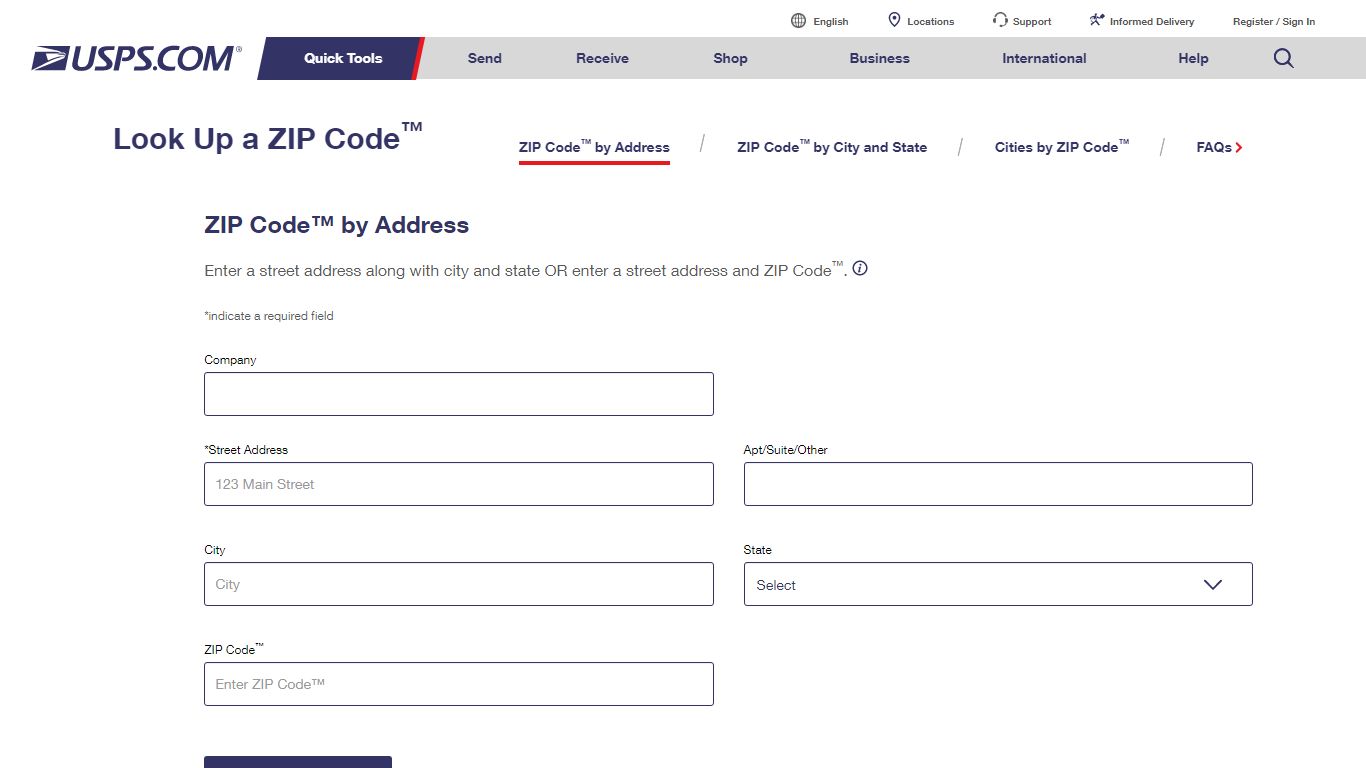Expand the State dropdown chevron
Screen dimensions: 1366x768
click(1213, 584)
